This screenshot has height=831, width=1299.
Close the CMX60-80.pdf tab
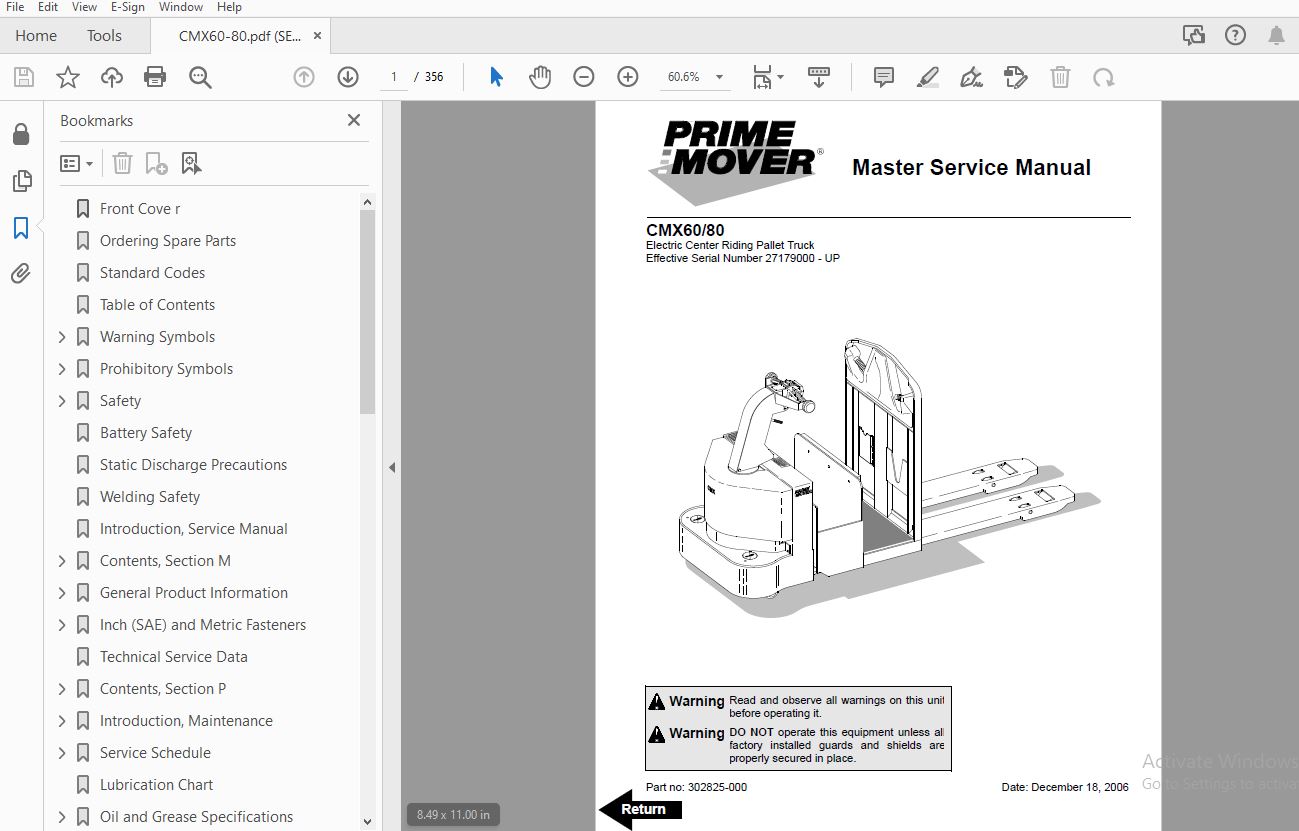(x=318, y=36)
